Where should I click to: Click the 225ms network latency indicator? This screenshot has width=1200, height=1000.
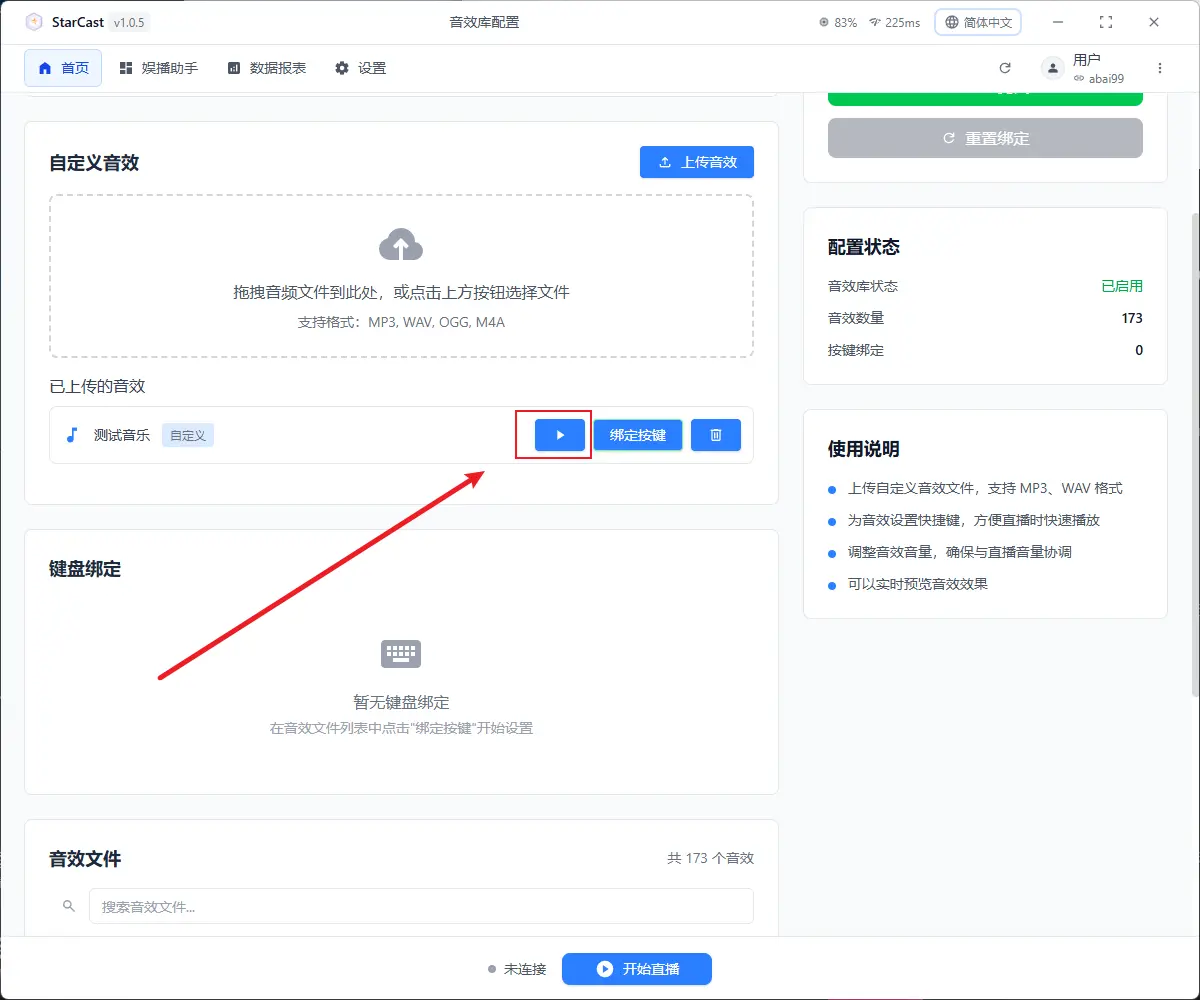tap(894, 22)
